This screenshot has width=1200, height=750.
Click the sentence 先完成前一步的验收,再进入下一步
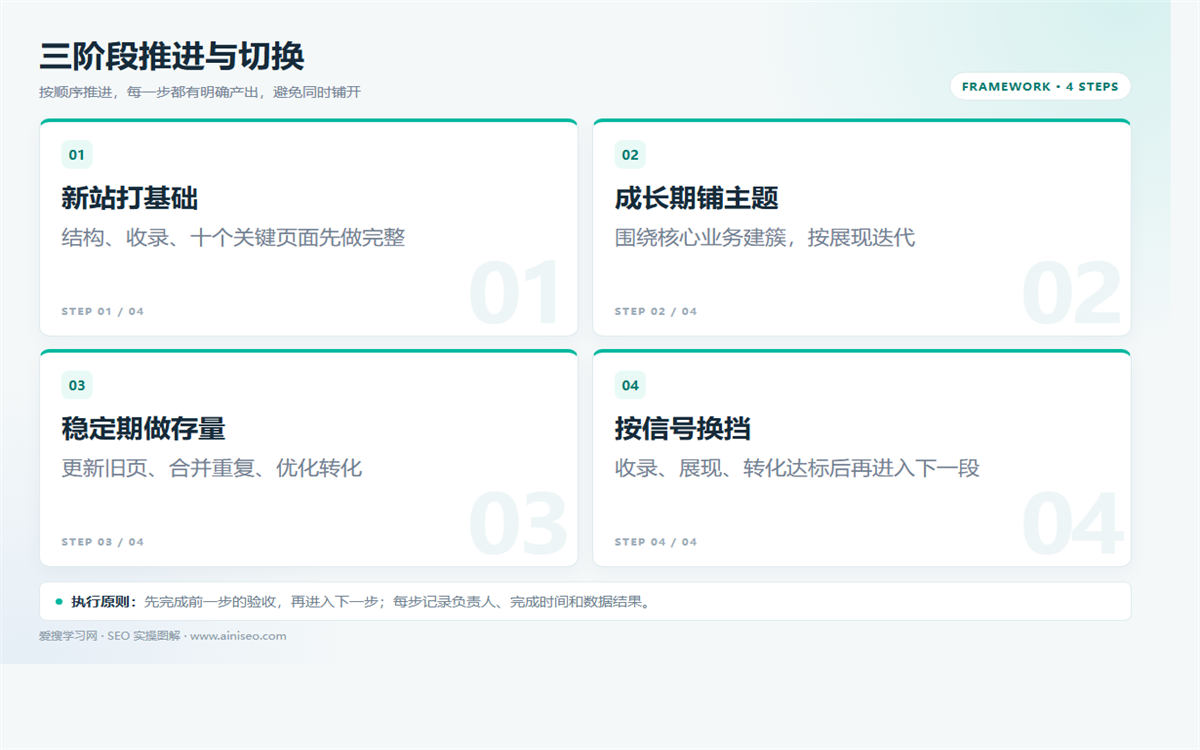pos(262,602)
